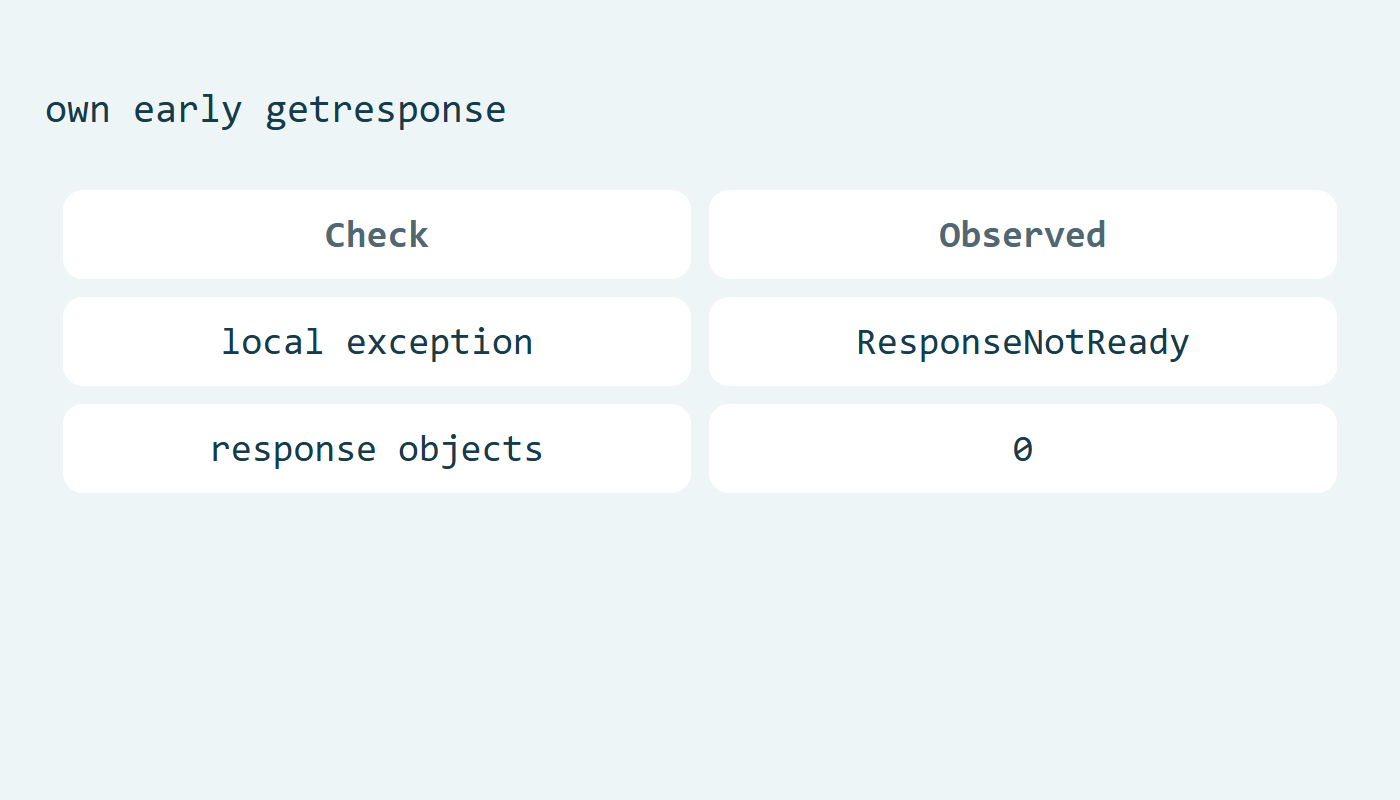This screenshot has width=1400, height=800.
Task: Click the word 'exception' in the table
Action: tap(440, 343)
